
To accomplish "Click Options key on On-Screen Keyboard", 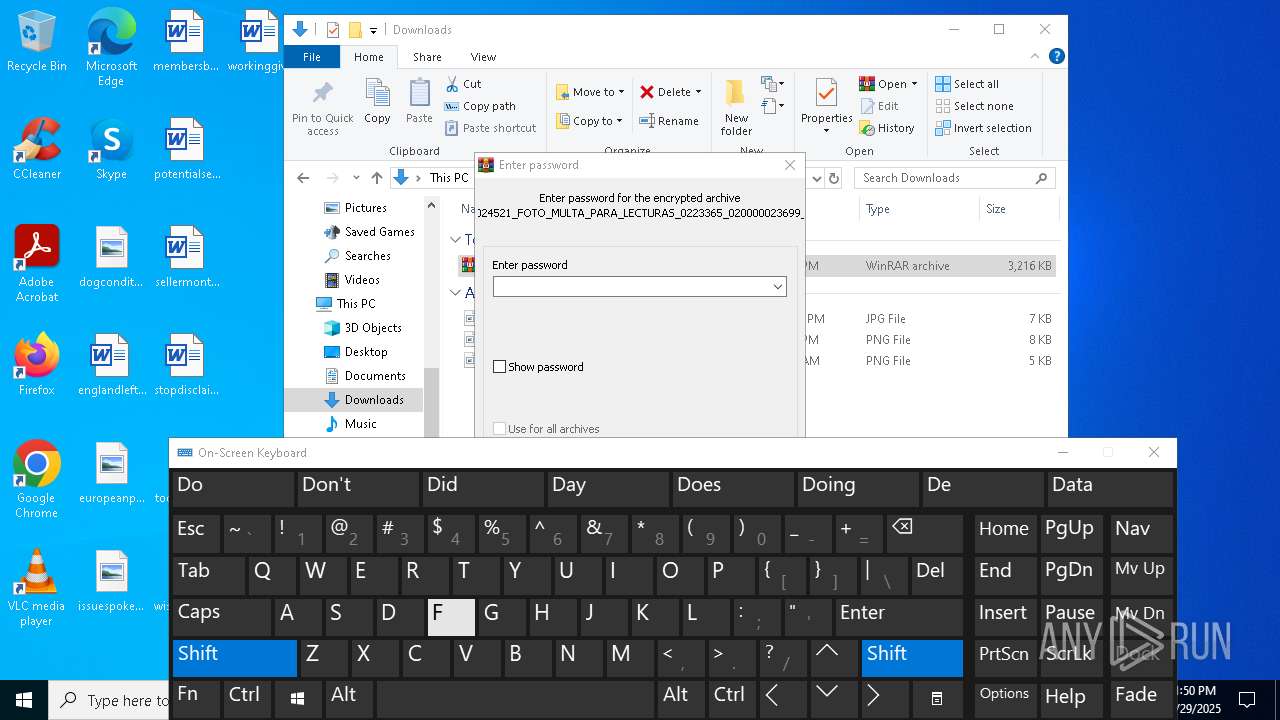I will pos(1004,699).
